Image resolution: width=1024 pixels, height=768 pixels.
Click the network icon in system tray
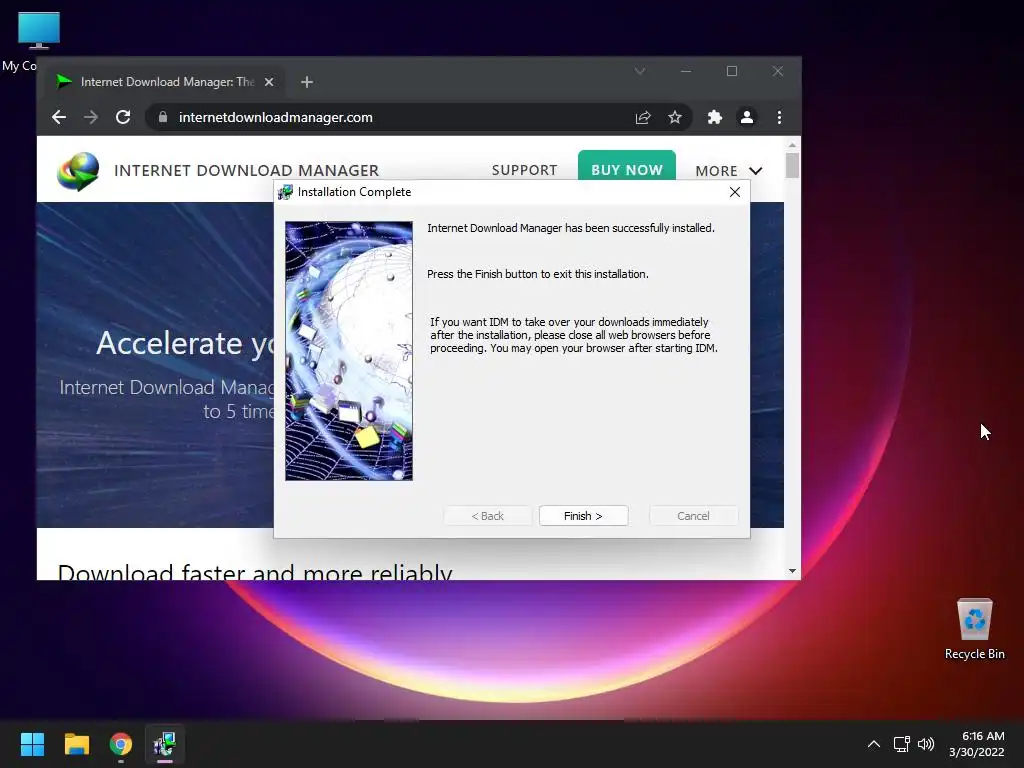click(x=902, y=744)
